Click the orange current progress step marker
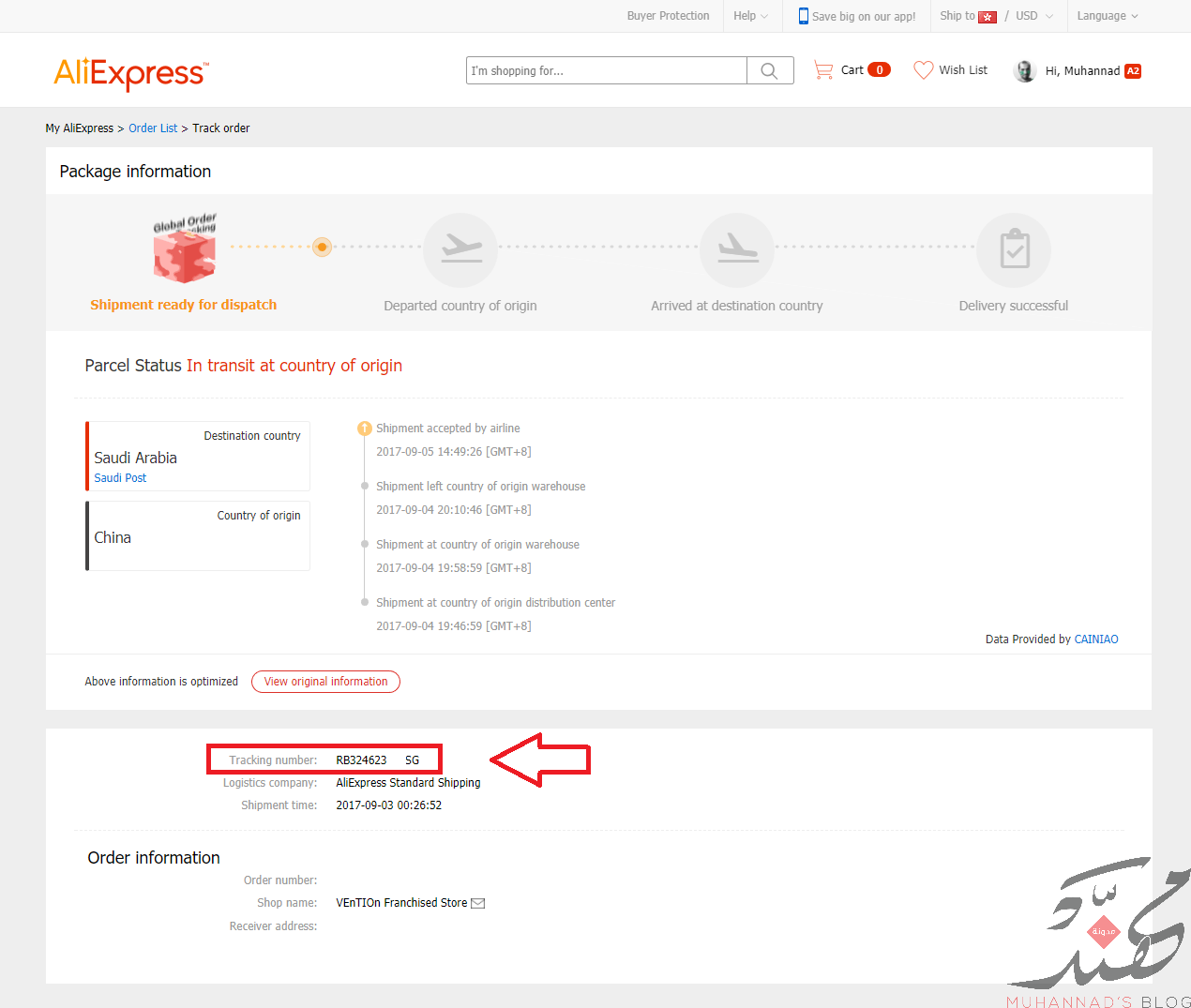Screen dimensions: 1191x1008 322,247
